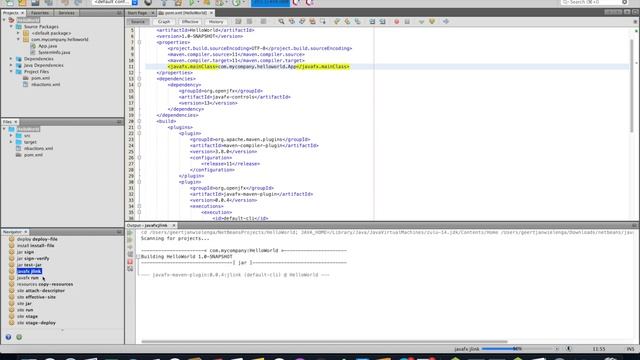The width and height of the screenshot is (640, 360).
Task: Expand the <default package> node
Action: coord(18,33)
